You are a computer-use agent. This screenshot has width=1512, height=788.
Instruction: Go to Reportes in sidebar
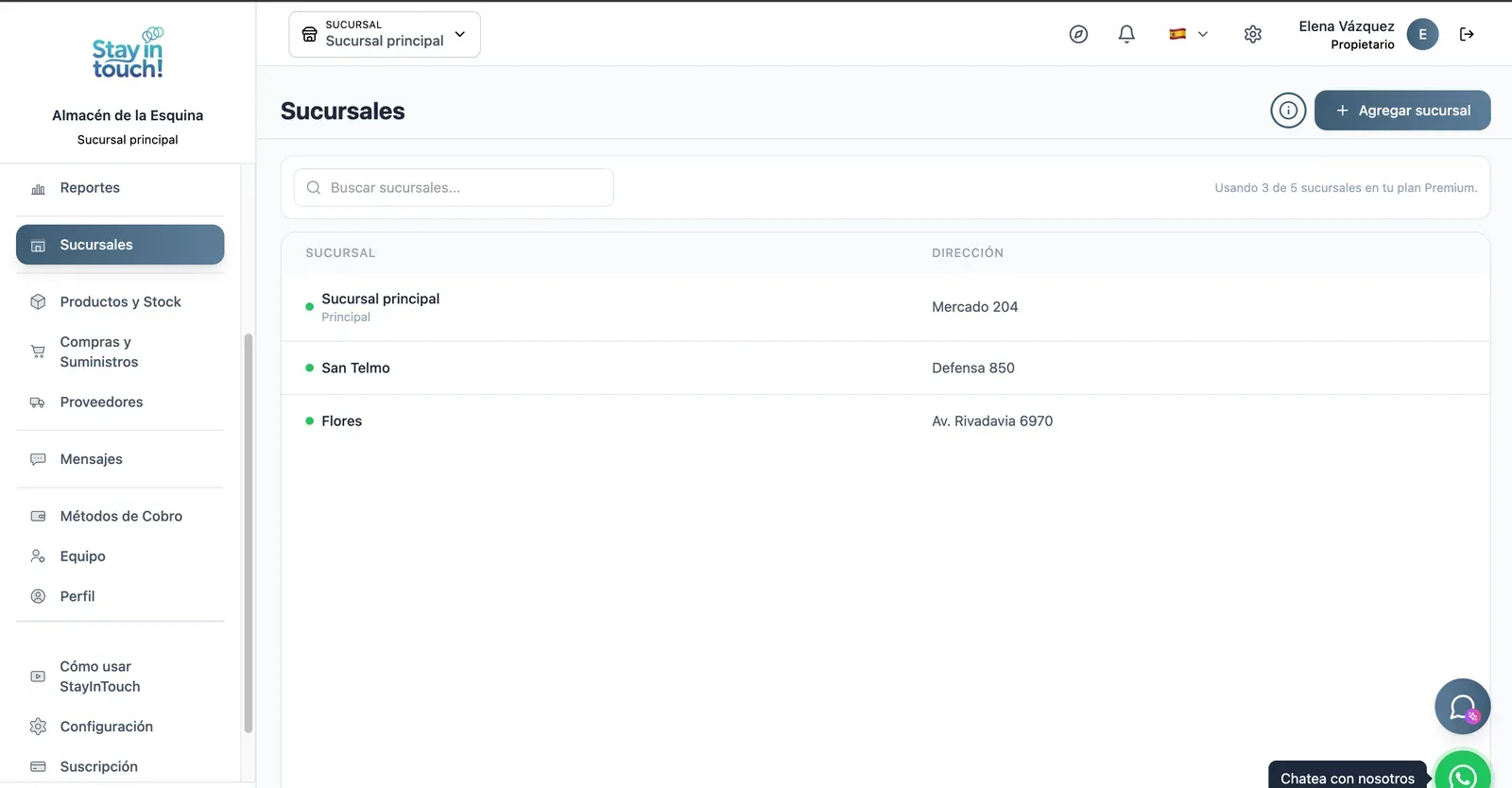[x=120, y=188]
